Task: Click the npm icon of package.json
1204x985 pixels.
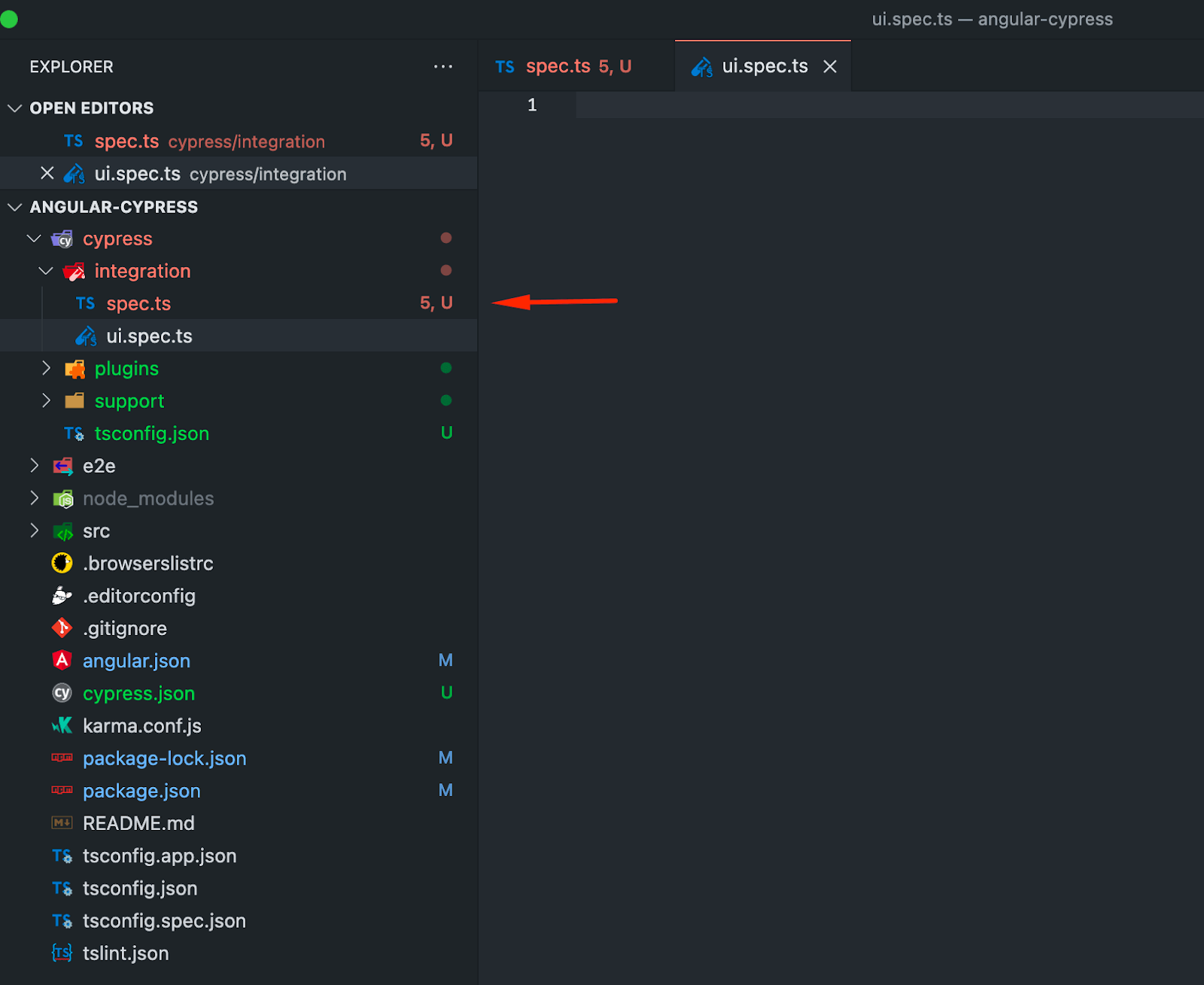Action: tap(62, 790)
